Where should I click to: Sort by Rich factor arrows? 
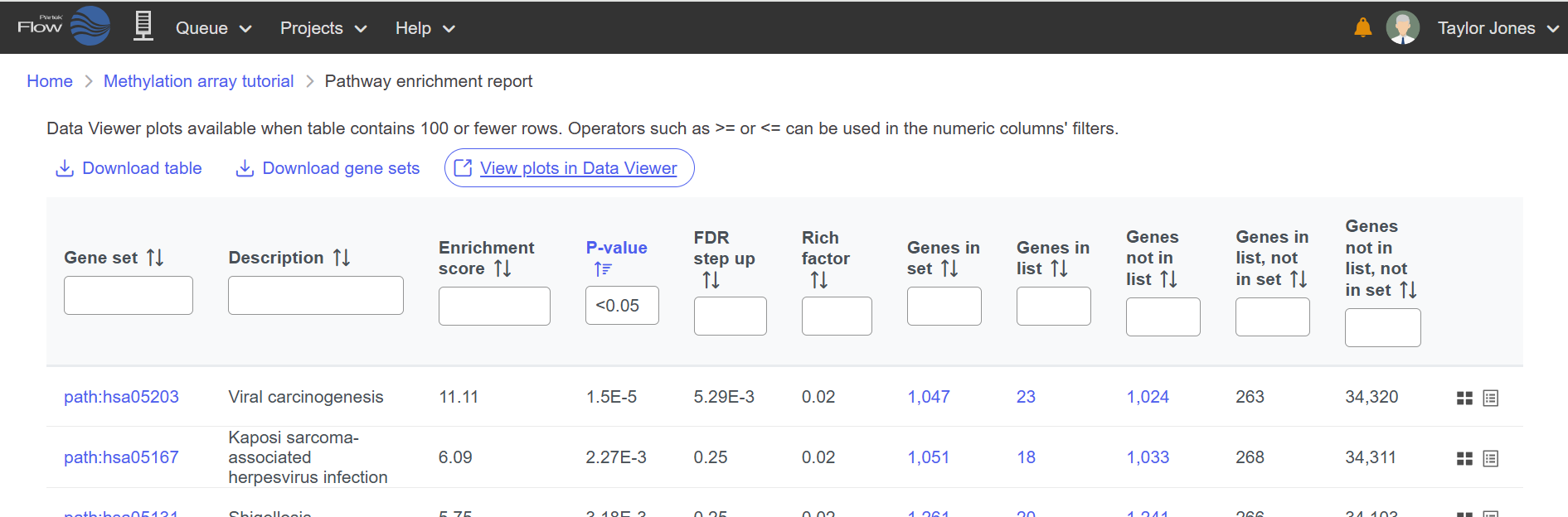tap(819, 280)
